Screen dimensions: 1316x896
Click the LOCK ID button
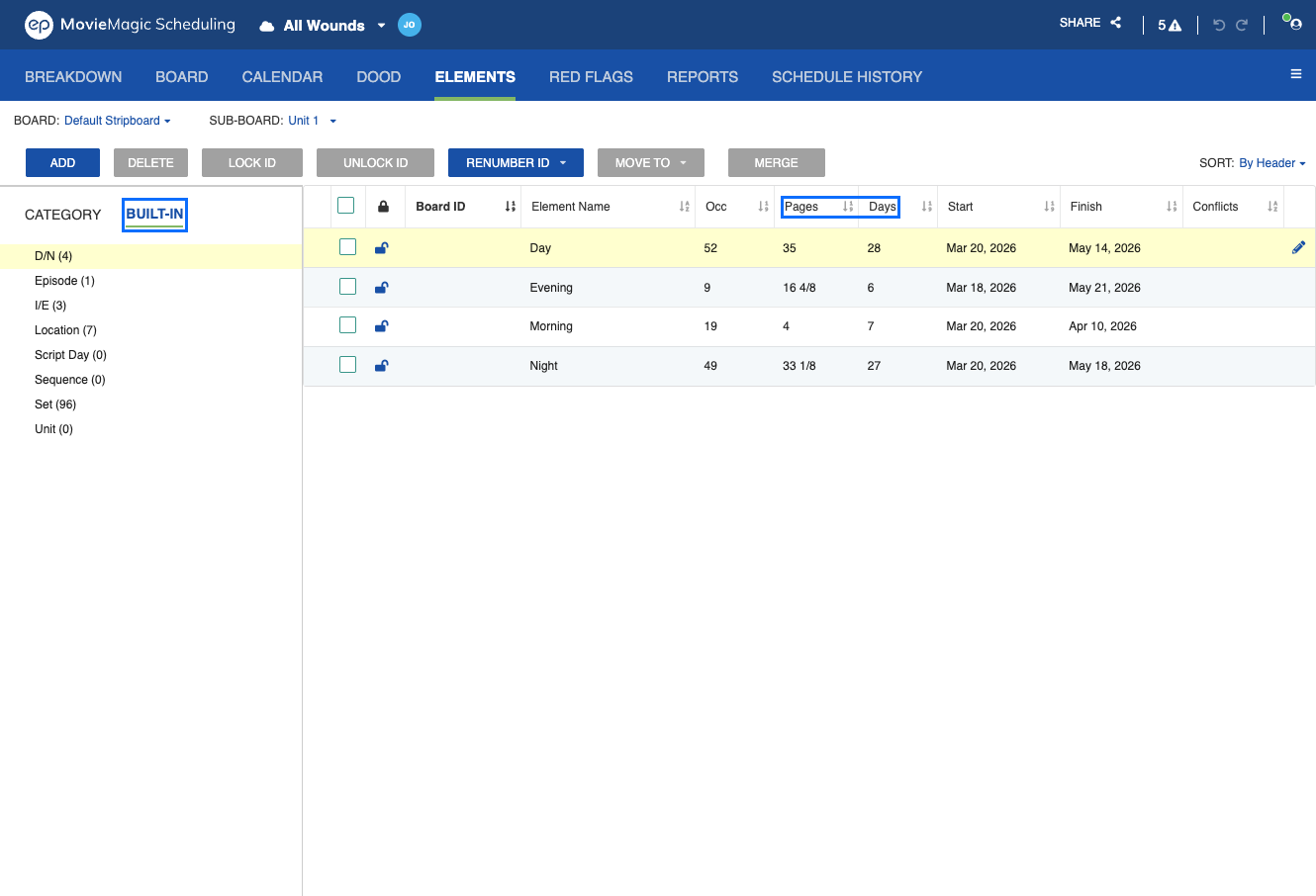tap(252, 162)
